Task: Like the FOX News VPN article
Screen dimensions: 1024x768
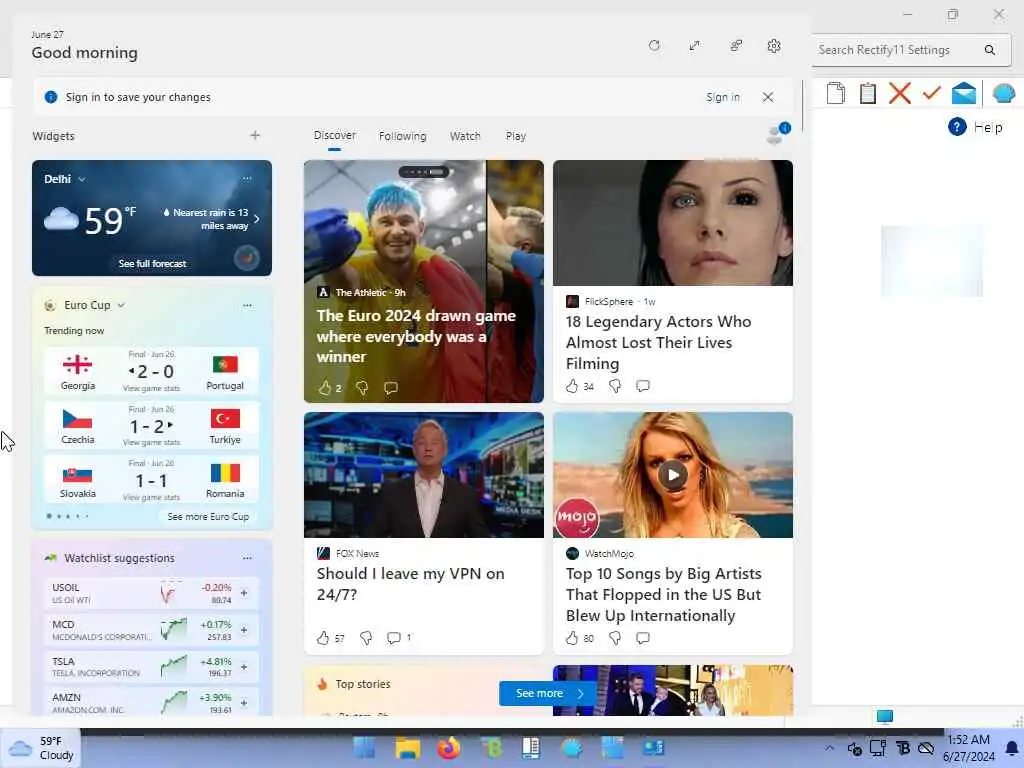Action: [x=323, y=637]
